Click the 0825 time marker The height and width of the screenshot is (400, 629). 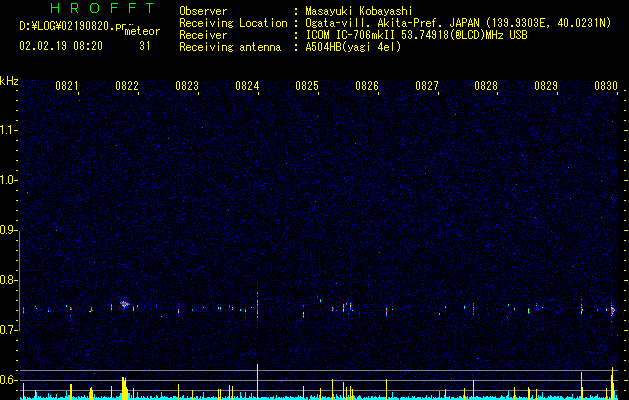tap(307, 86)
